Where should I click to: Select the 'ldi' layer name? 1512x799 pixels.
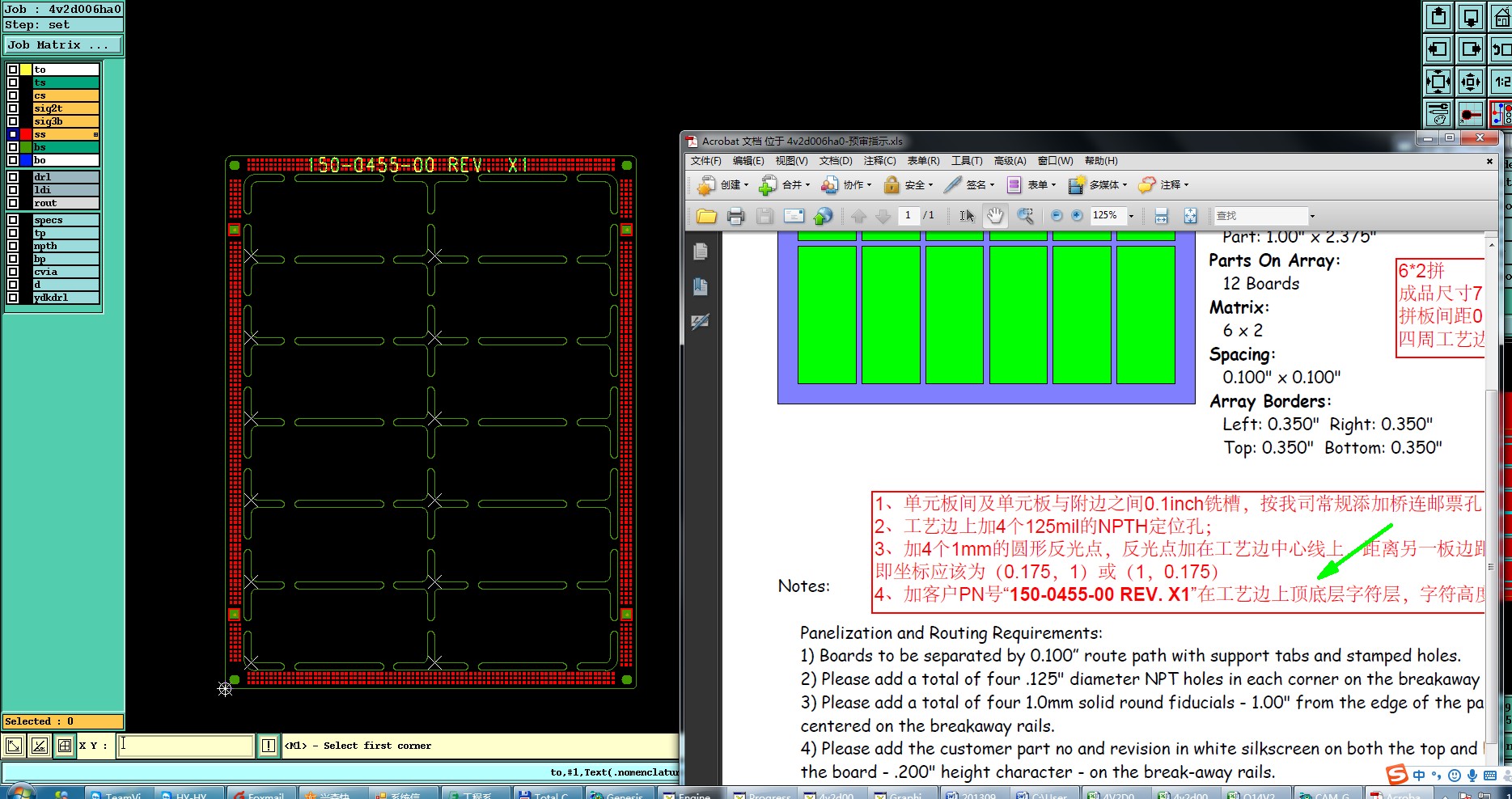[66, 190]
